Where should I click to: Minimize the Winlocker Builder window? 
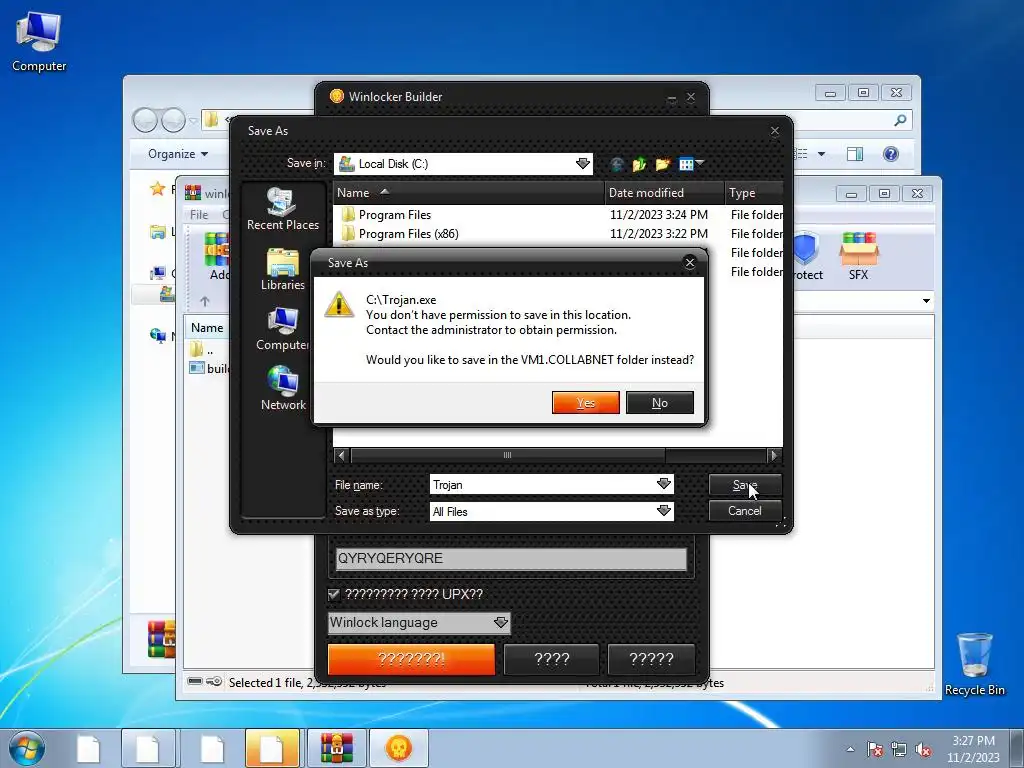671,97
